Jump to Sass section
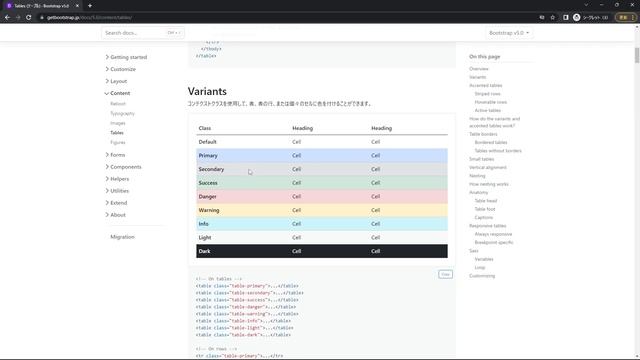 click(x=473, y=251)
